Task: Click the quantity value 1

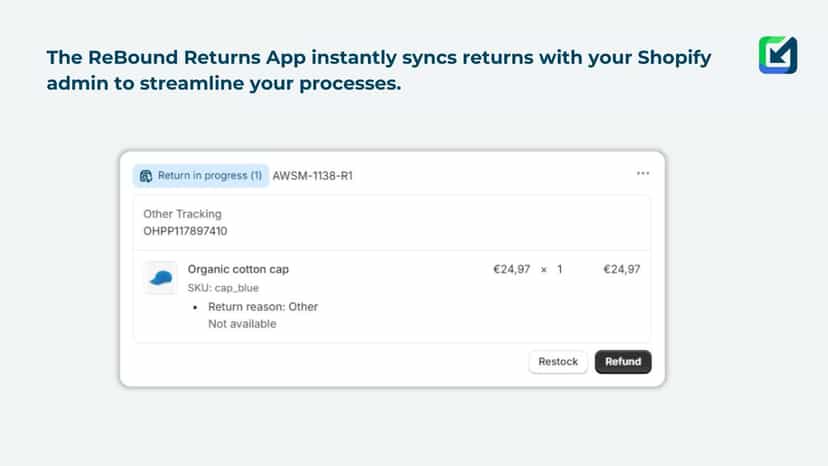Action: coord(560,269)
